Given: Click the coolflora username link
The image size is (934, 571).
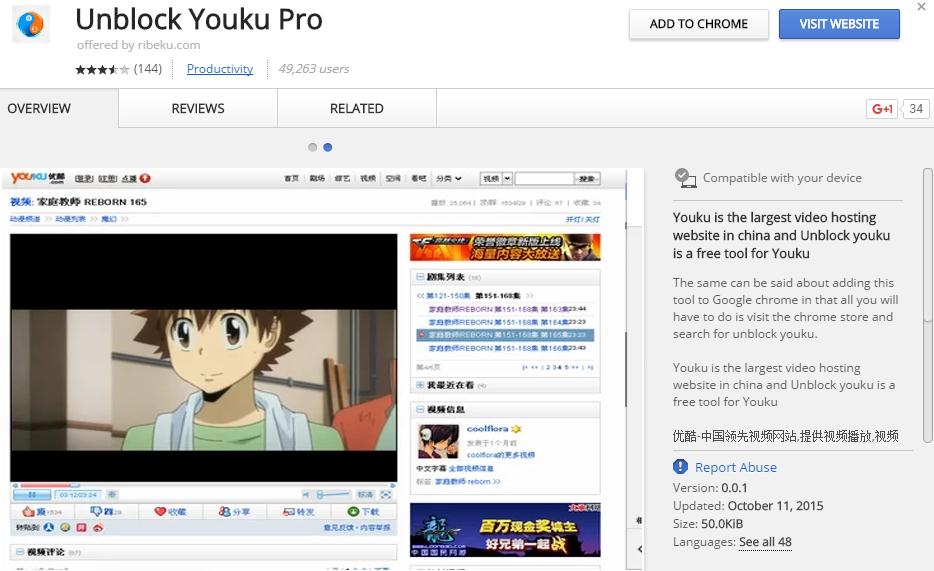Looking at the screenshot, I should coord(487,429).
